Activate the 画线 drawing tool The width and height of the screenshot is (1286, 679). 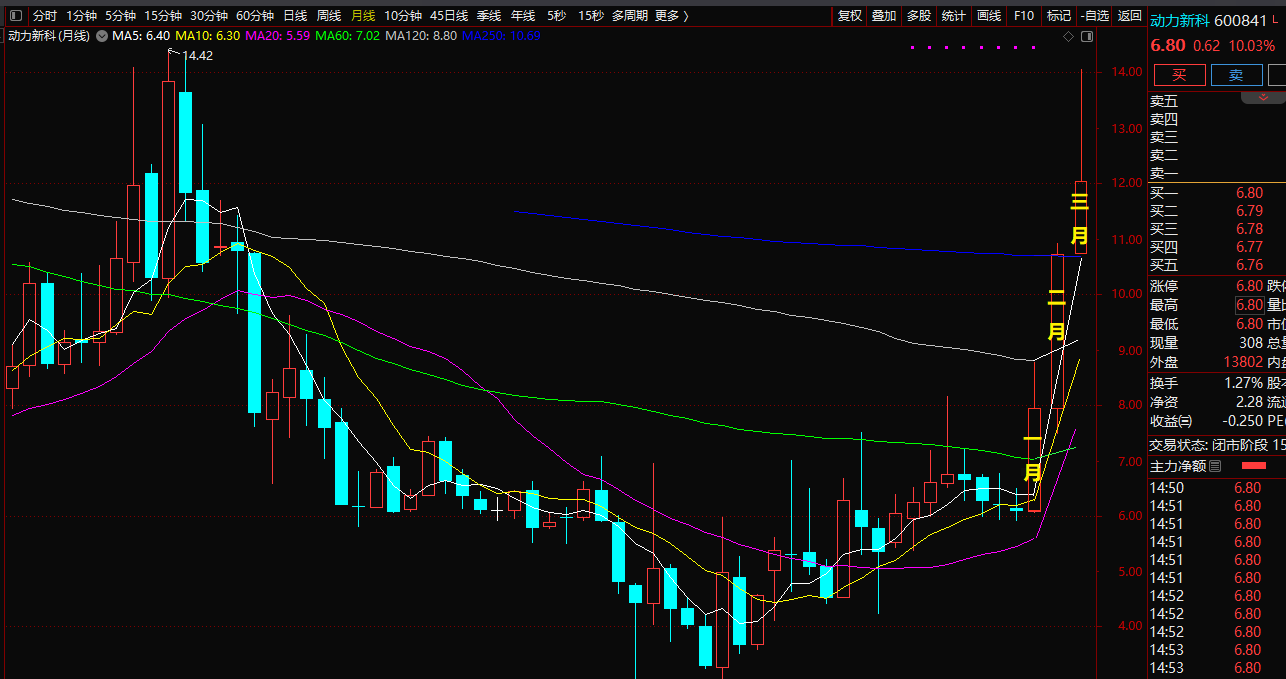pyautogui.click(x=989, y=16)
